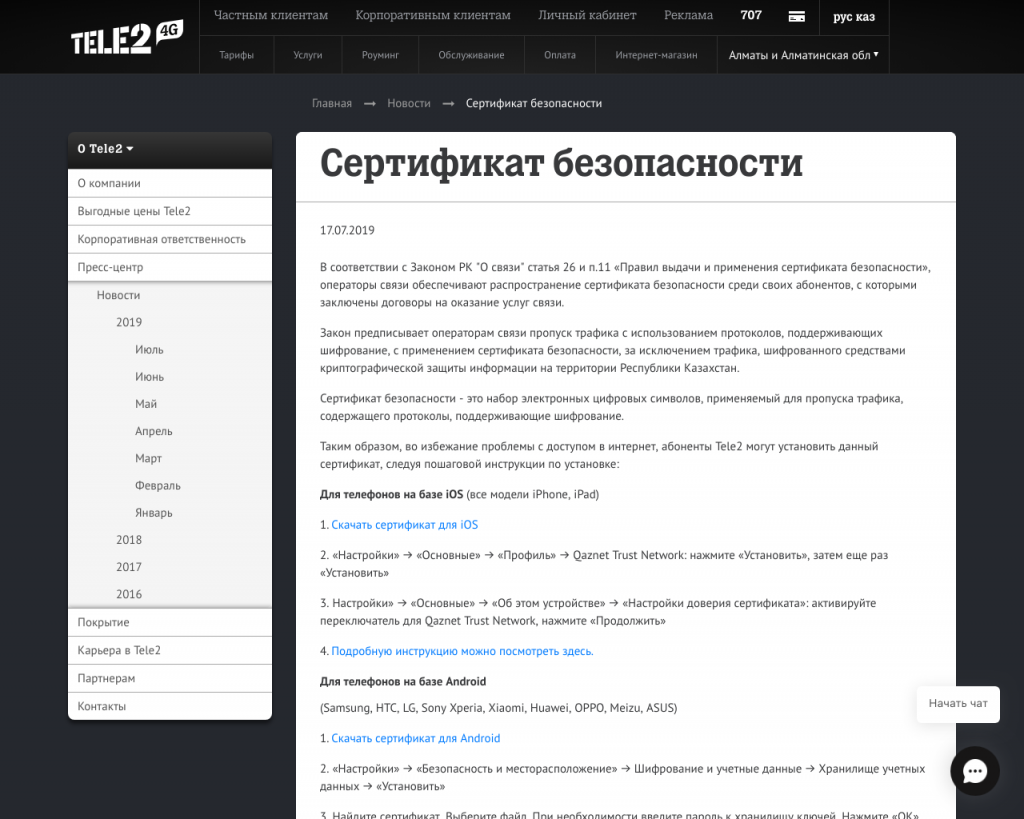Click the date 17.07.2019
Image resolution: width=1024 pixels, height=819 pixels.
(347, 231)
